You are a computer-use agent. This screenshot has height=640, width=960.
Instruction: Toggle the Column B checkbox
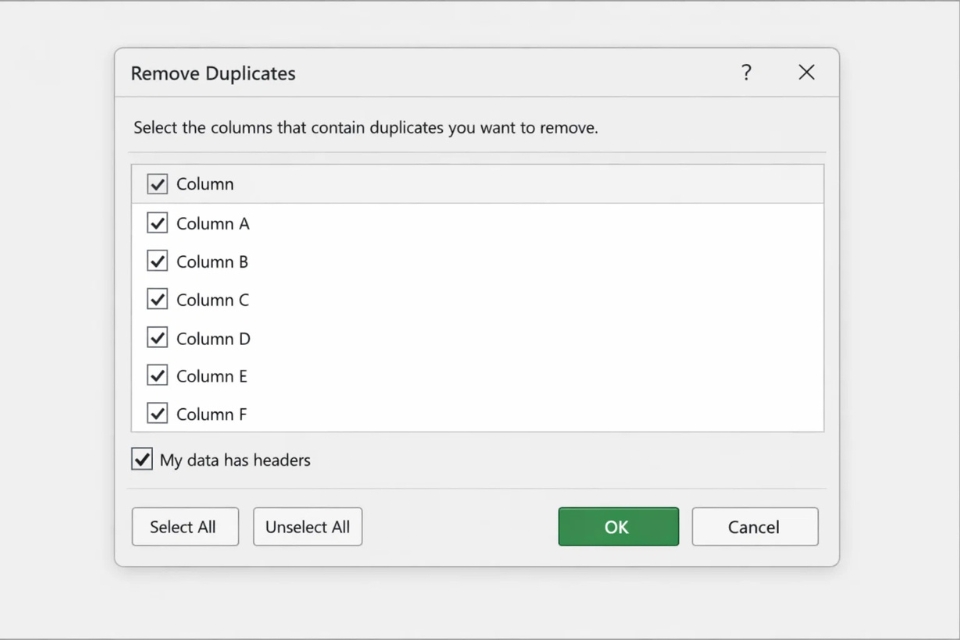(157, 260)
